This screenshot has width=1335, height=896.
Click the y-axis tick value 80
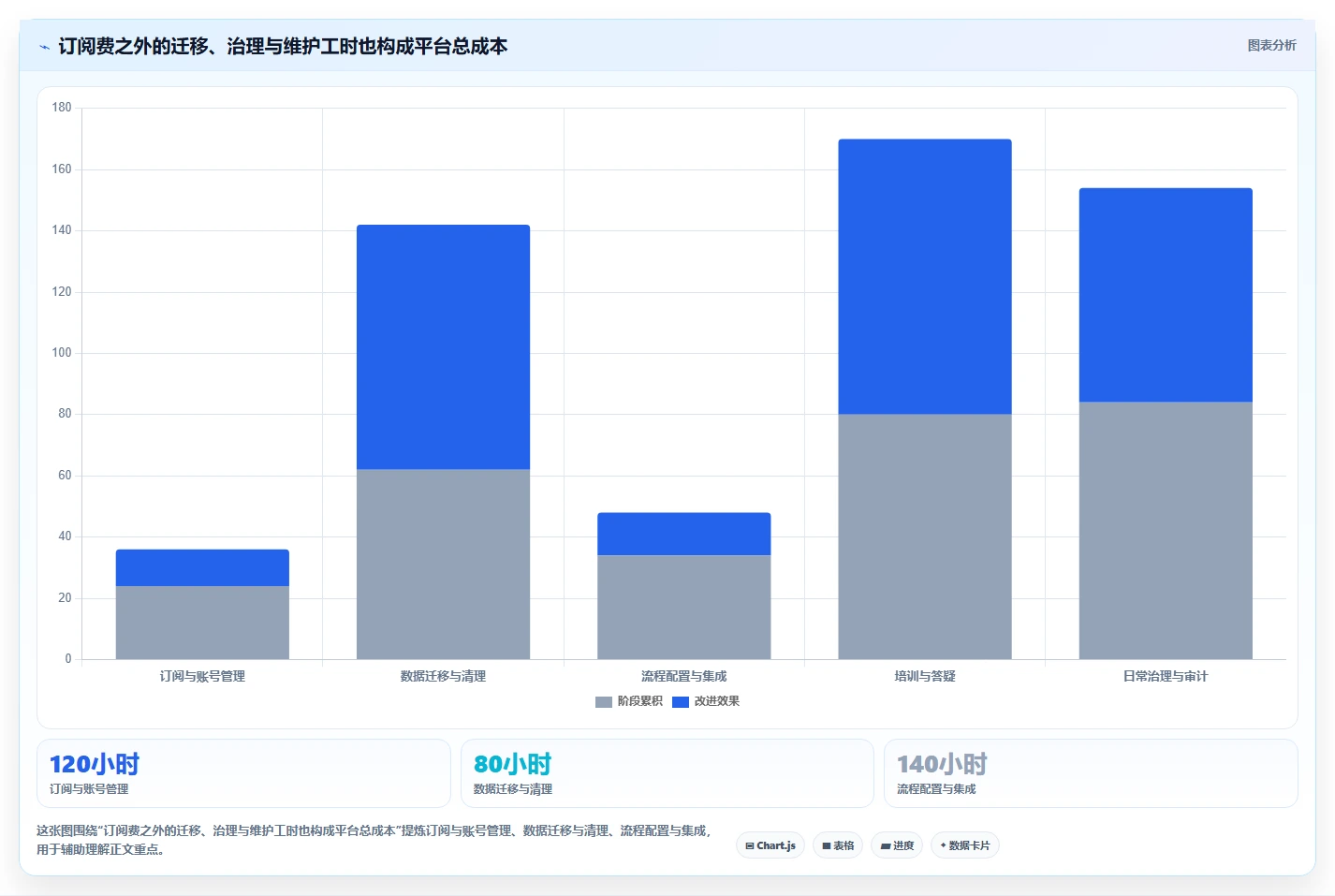tap(65, 414)
